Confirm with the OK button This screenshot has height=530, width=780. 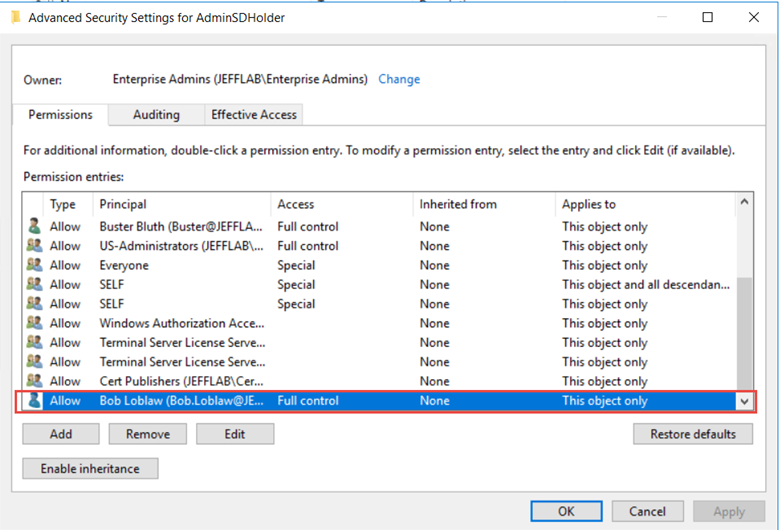click(x=566, y=511)
